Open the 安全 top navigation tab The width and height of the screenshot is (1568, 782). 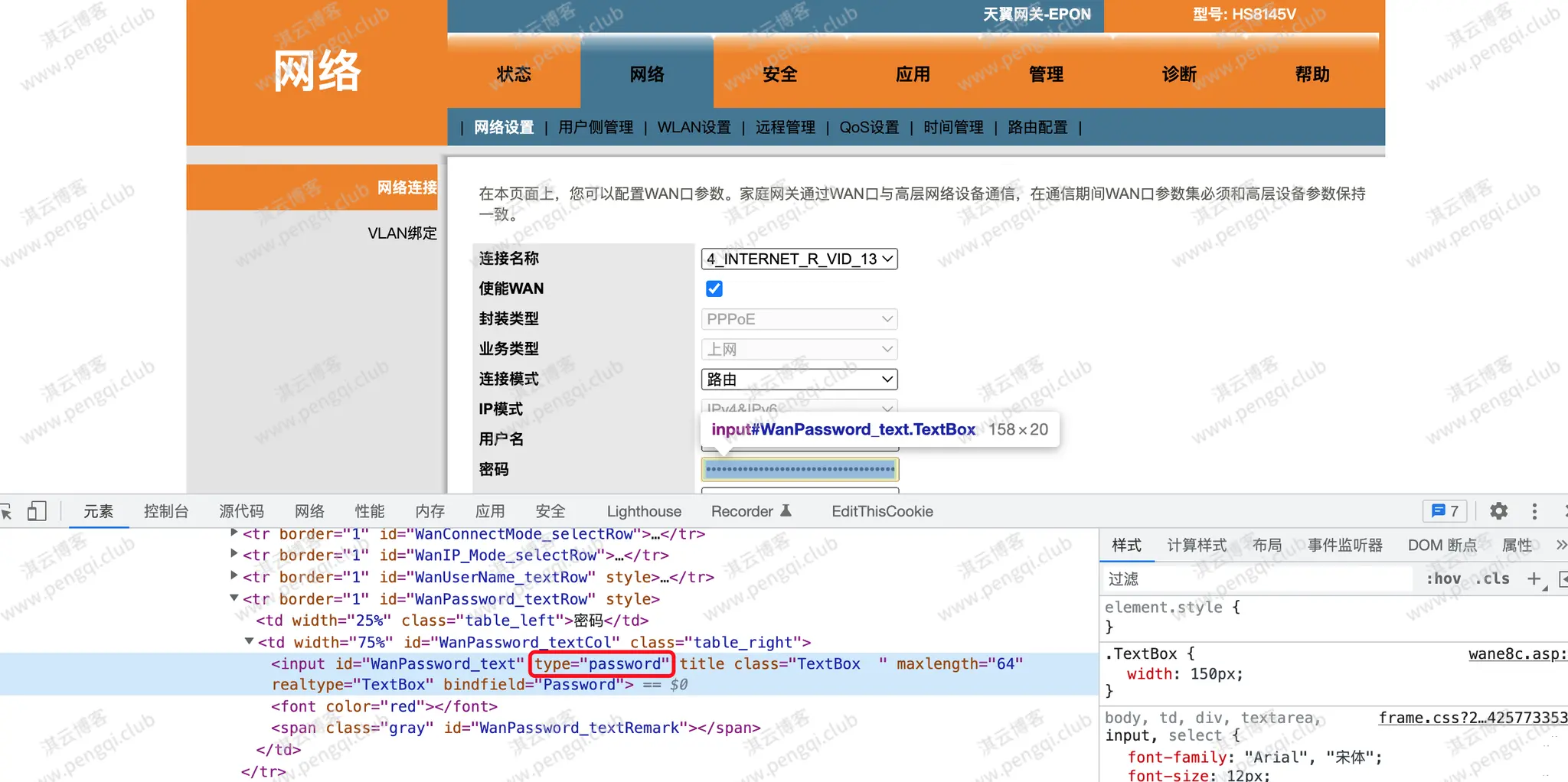(780, 74)
